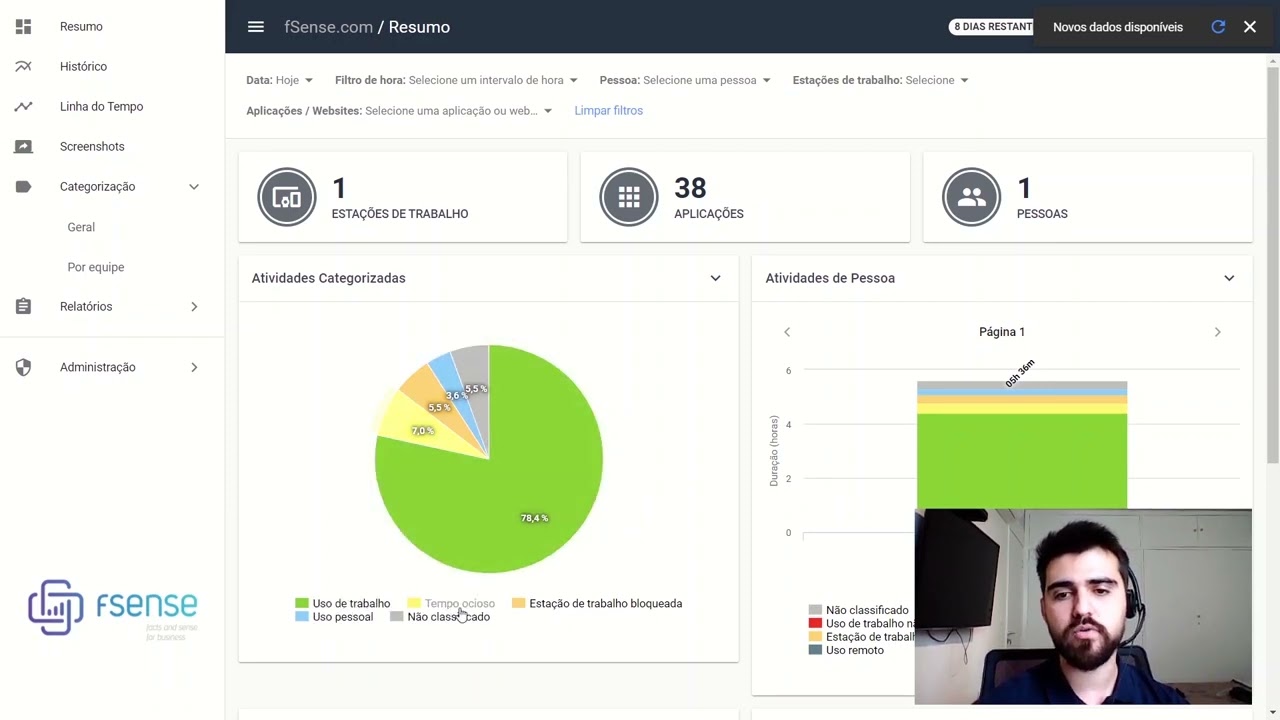Screen dimensions: 1280x720
Task: Open Geral under Categorização
Action: click(x=81, y=227)
